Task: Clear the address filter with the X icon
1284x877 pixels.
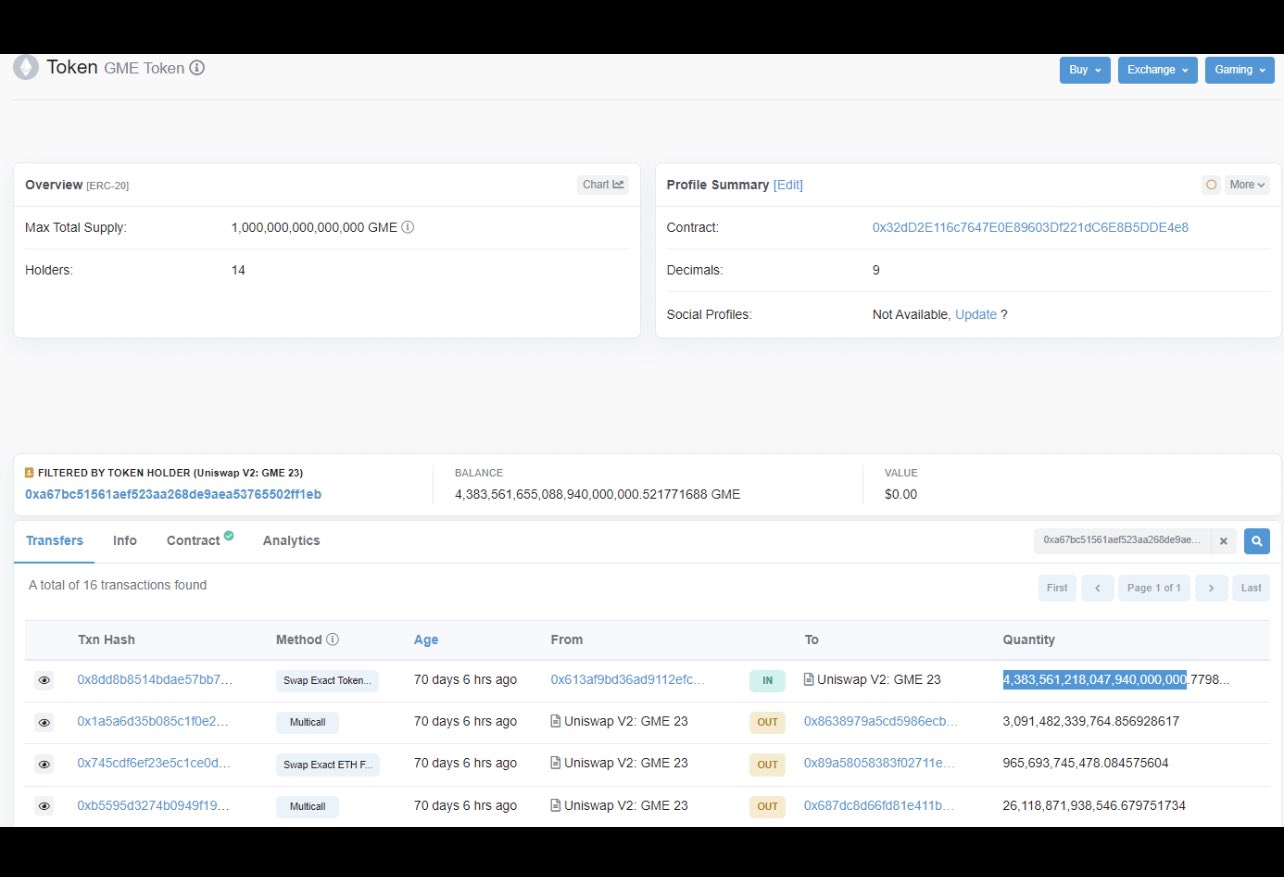Action: click(1223, 541)
